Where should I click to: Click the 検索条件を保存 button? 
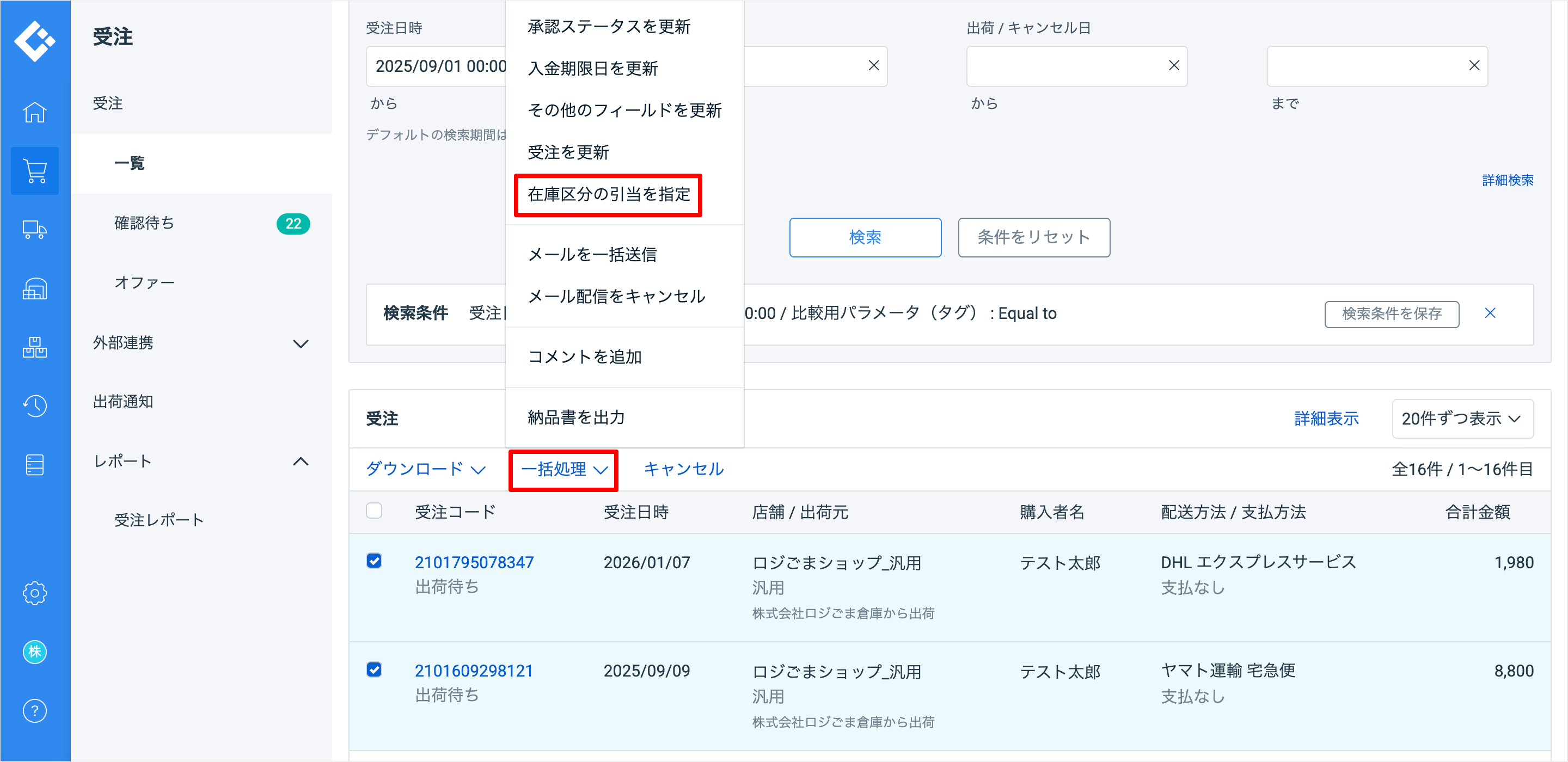1391,314
